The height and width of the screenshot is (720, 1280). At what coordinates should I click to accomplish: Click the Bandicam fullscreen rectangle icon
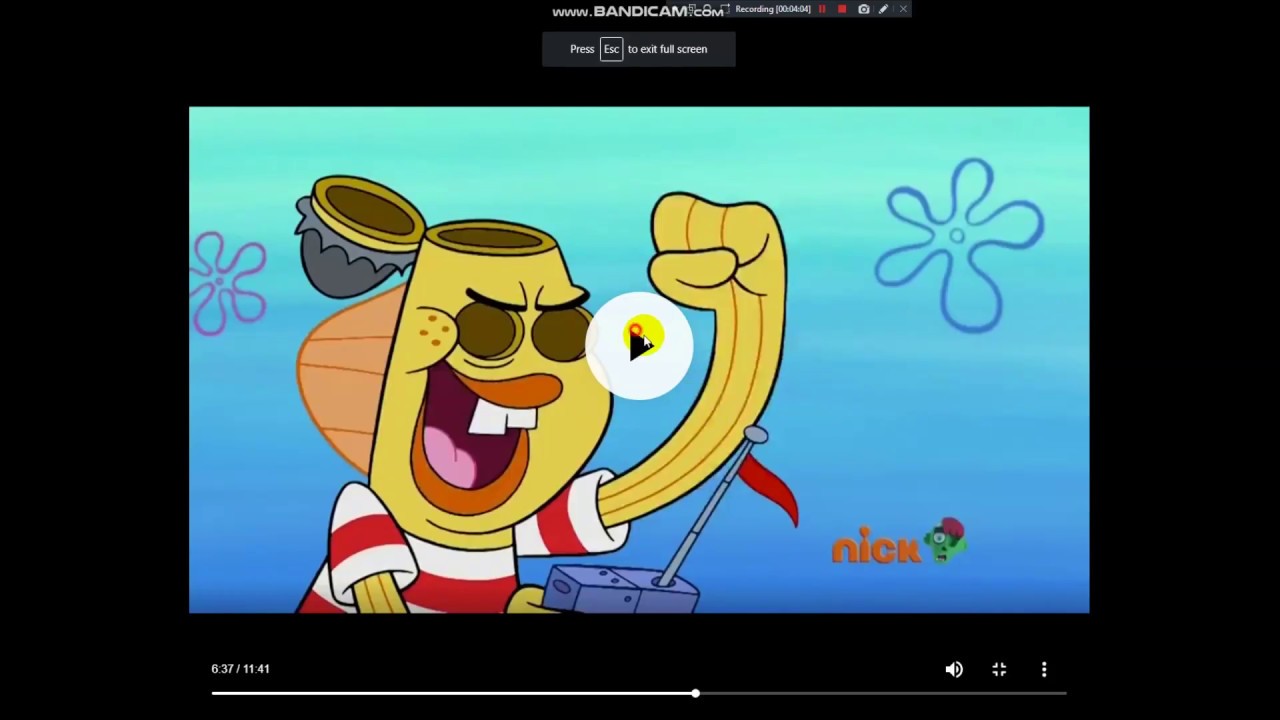[725, 9]
